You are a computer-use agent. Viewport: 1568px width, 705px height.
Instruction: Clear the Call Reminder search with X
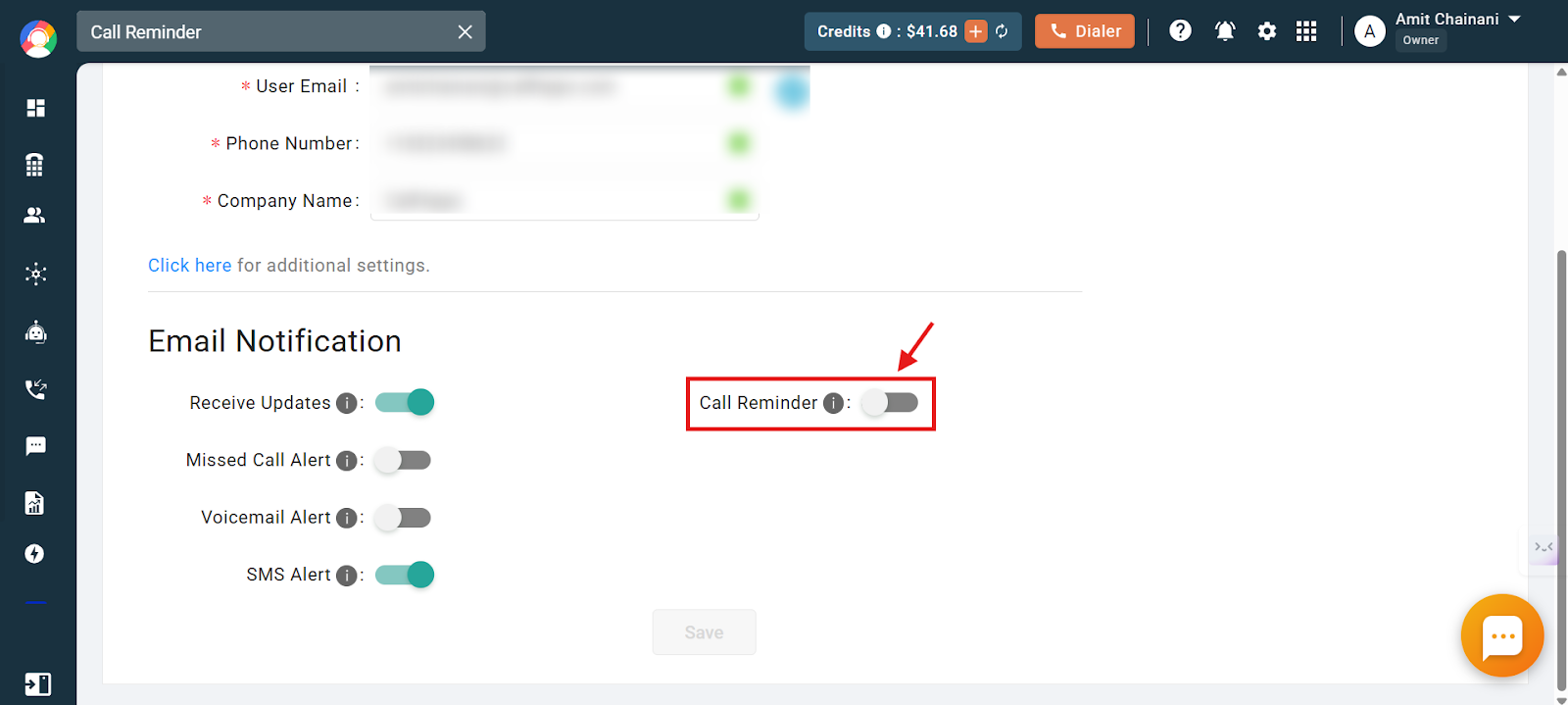tap(465, 32)
